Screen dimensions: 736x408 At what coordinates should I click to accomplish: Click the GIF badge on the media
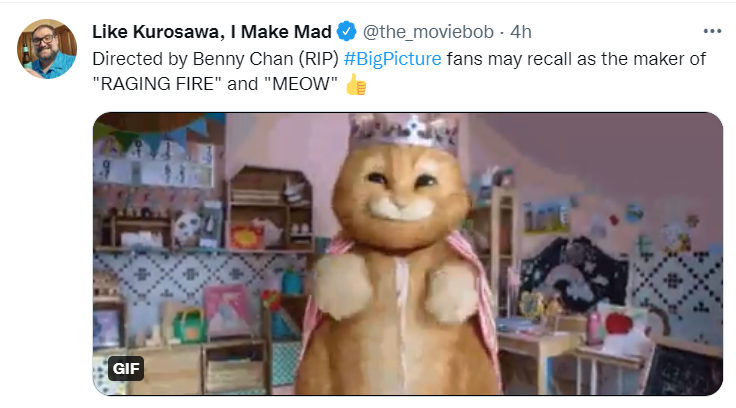coord(126,368)
